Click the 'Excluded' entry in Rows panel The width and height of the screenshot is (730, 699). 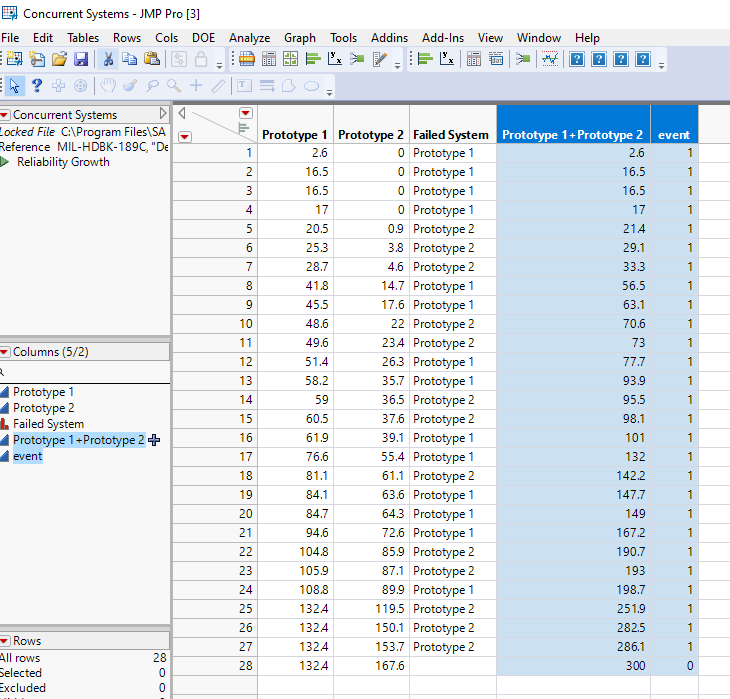tap(22, 688)
